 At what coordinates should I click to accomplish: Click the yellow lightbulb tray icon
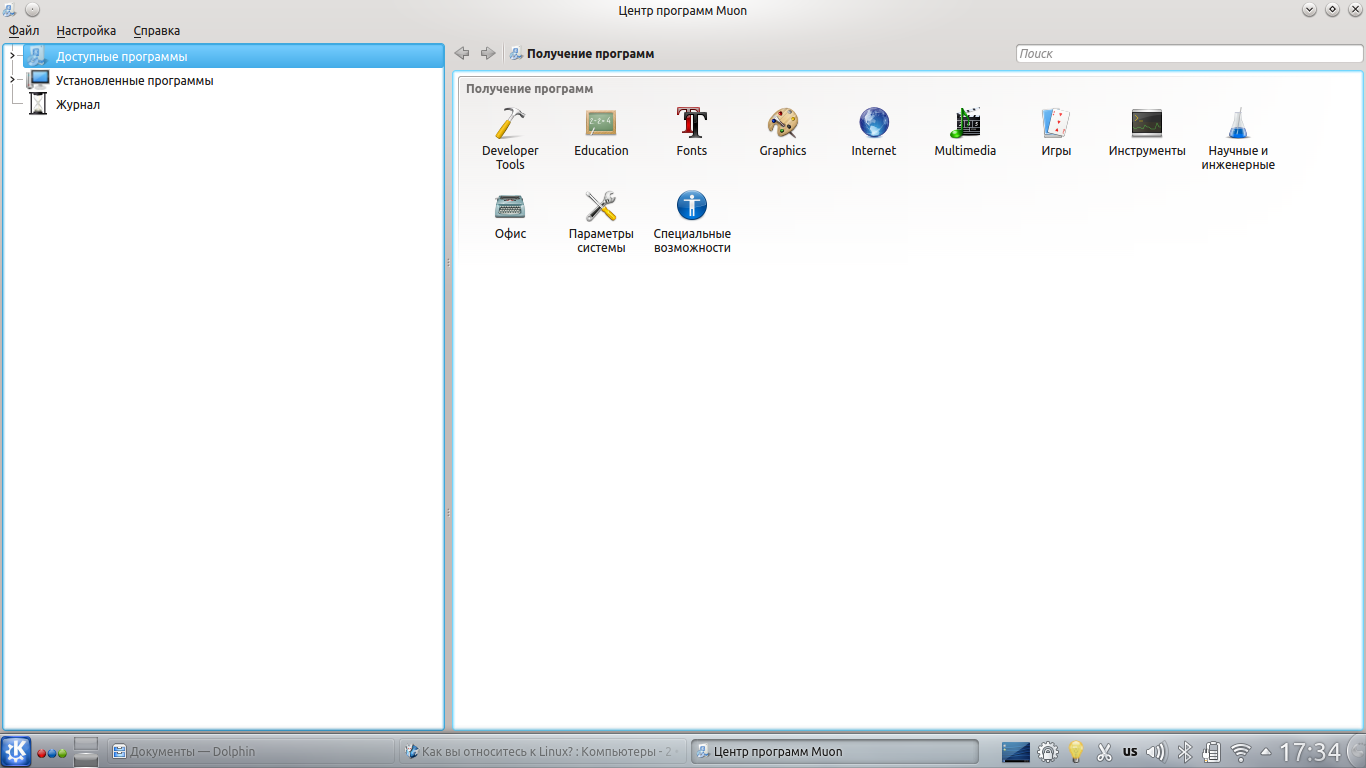[1076, 752]
